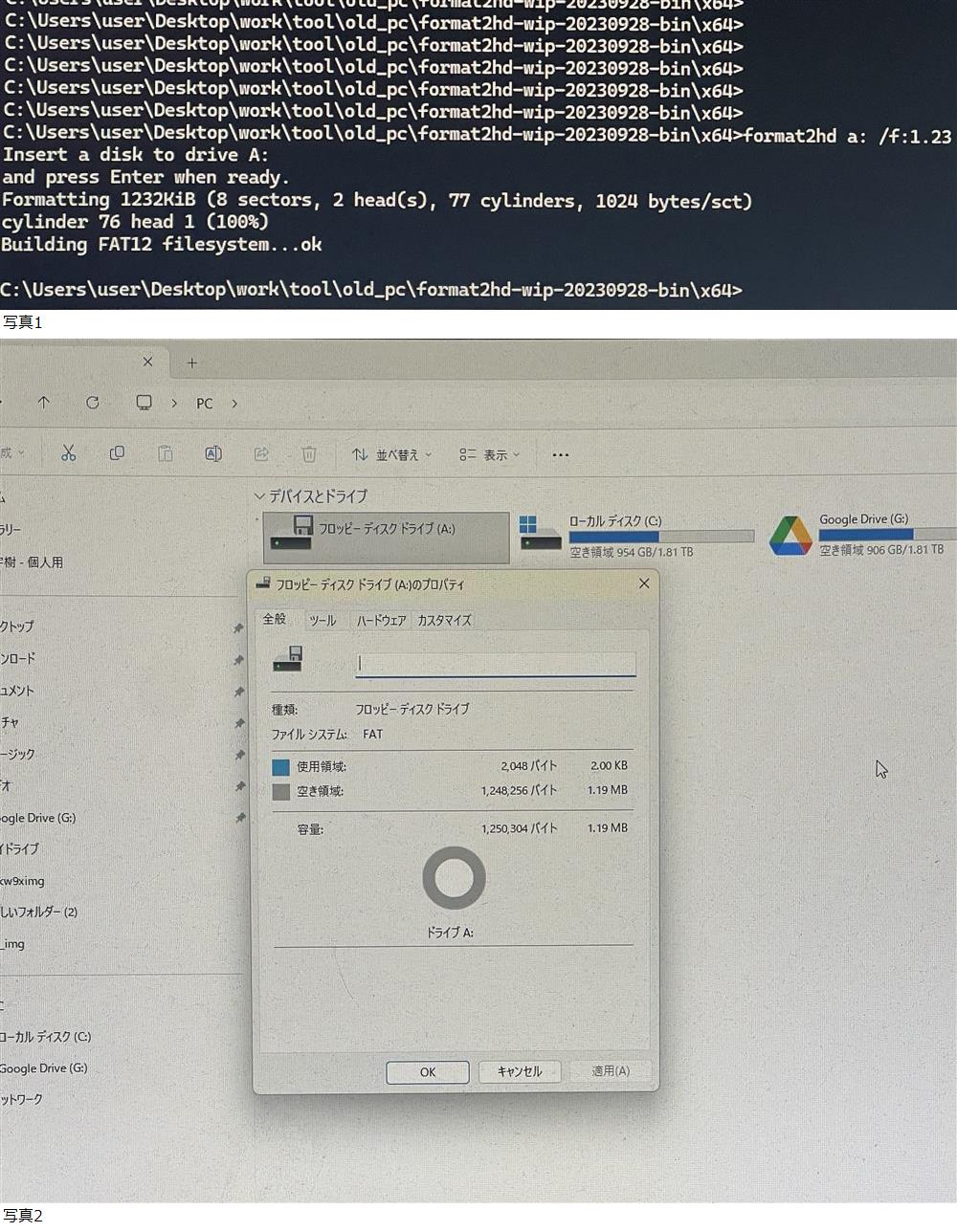
Task: Open the three-dot See more menu
Action: pyautogui.click(x=561, y=454)
